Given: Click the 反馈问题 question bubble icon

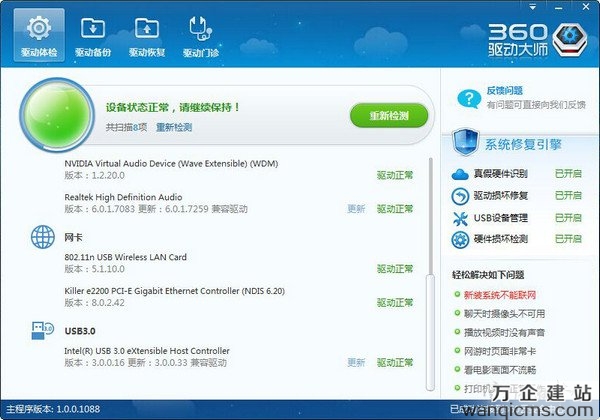Looking at the screenshot, I should pyautogui.click(x=469, y=99).
